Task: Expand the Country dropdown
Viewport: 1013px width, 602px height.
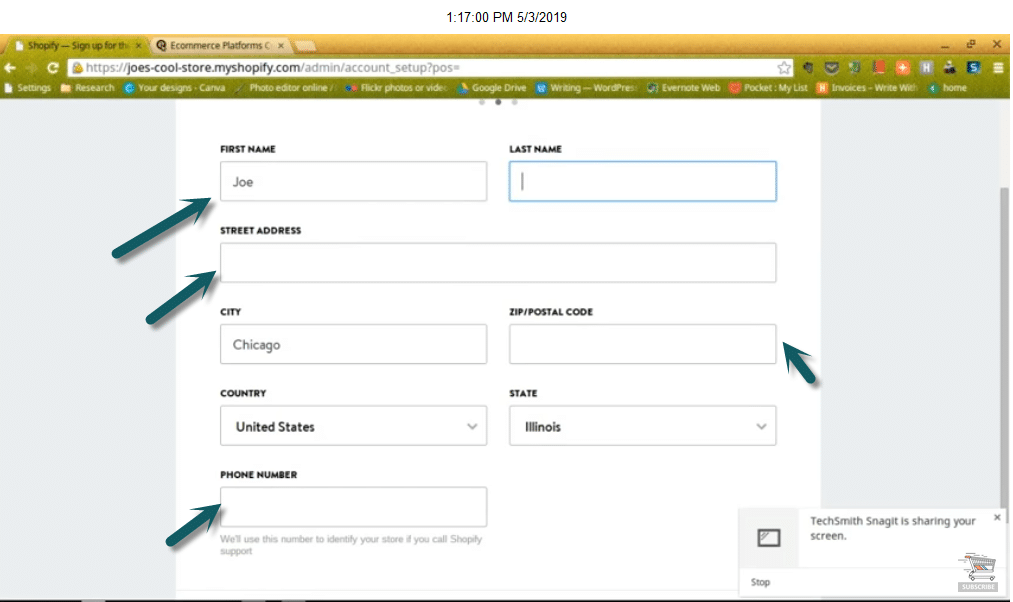Action: [353, 426]
